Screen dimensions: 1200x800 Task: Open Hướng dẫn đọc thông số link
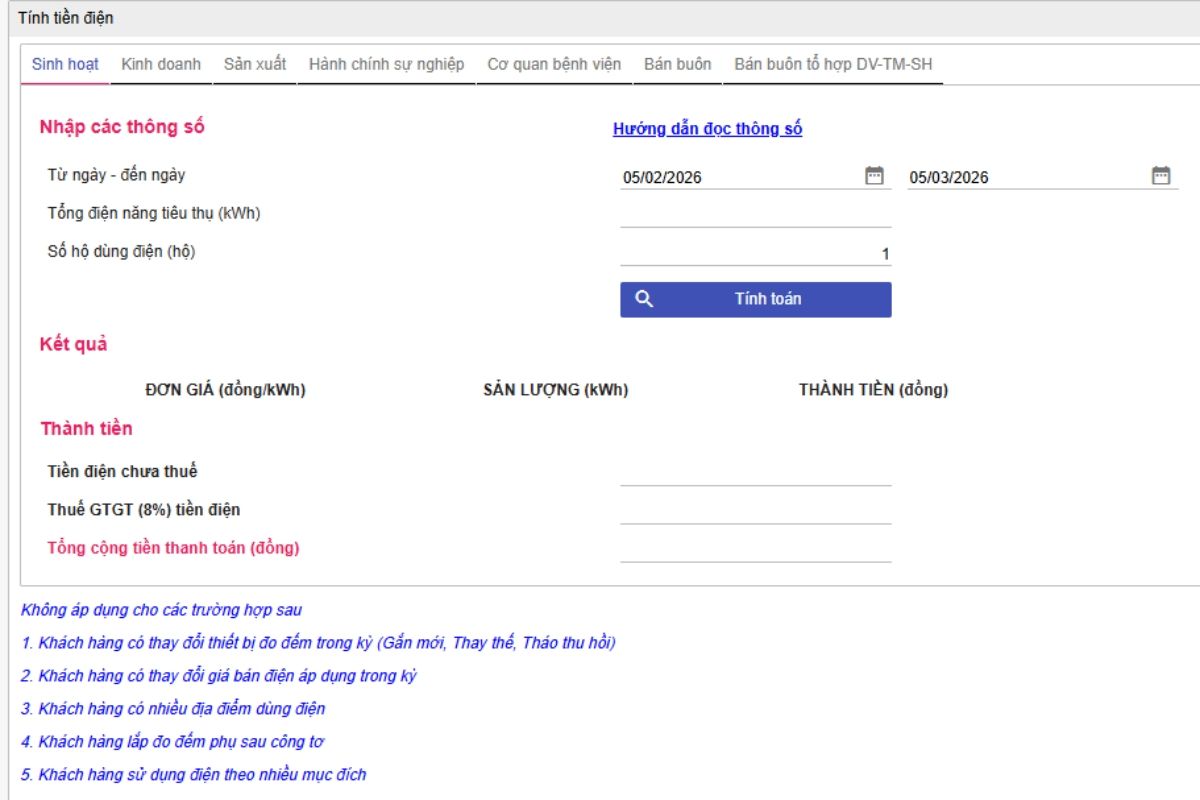coord(707,129)
